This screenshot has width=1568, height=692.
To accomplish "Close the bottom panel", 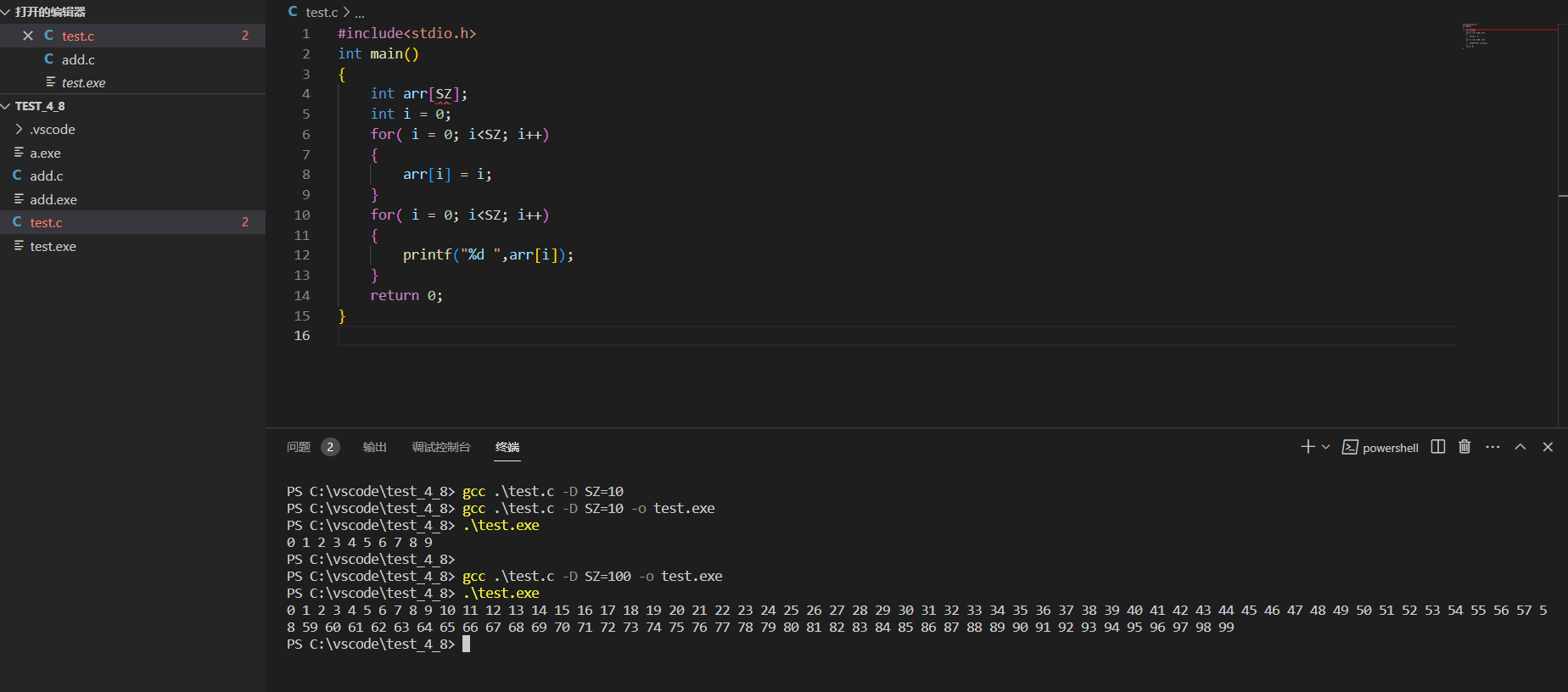I will [x=1548, y=447].
